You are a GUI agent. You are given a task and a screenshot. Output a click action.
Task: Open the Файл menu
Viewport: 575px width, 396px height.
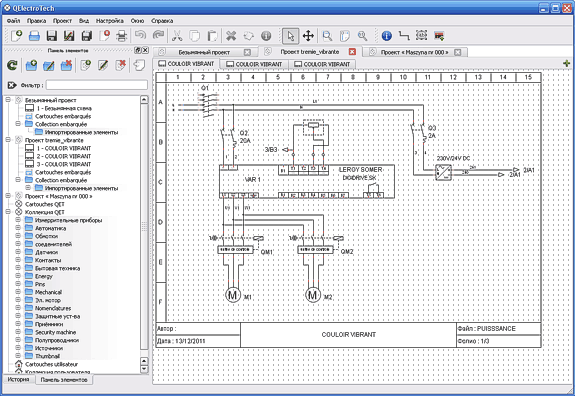[x=13, y=21]
